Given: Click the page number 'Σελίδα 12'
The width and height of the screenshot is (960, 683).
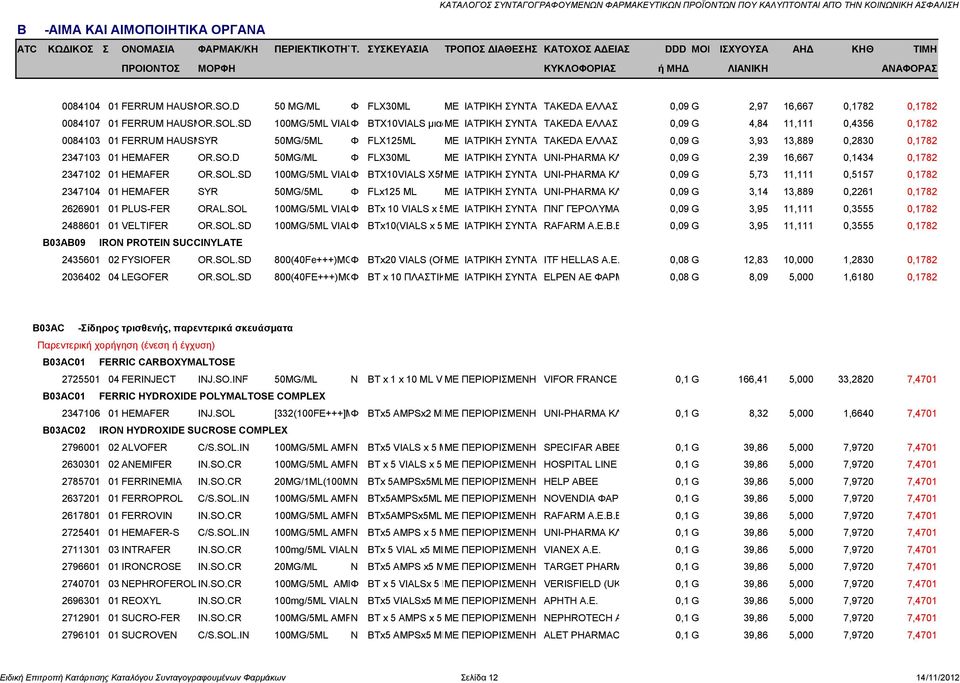Looking at the screenshot, I should point(479,677).
